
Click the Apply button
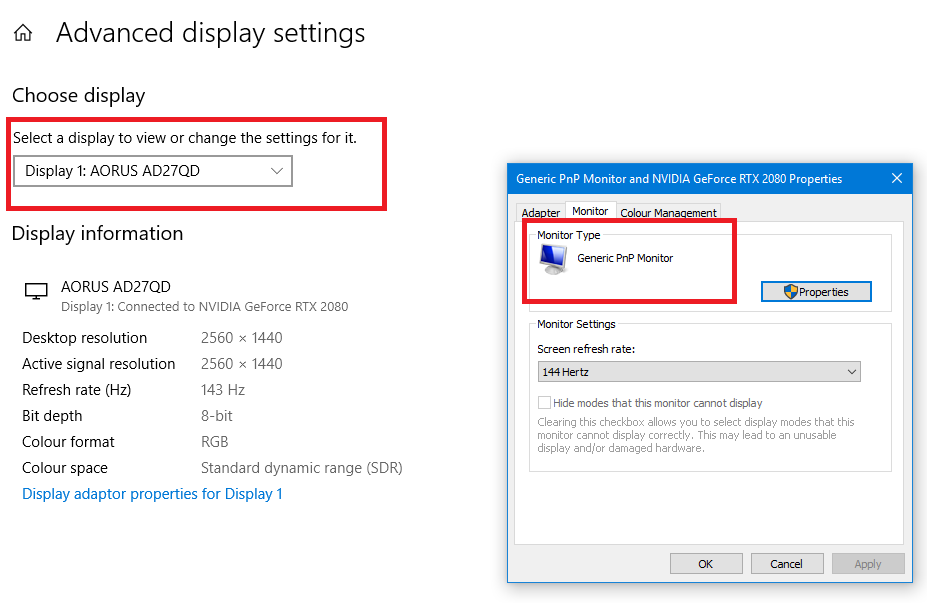click(x=868, y=563)
